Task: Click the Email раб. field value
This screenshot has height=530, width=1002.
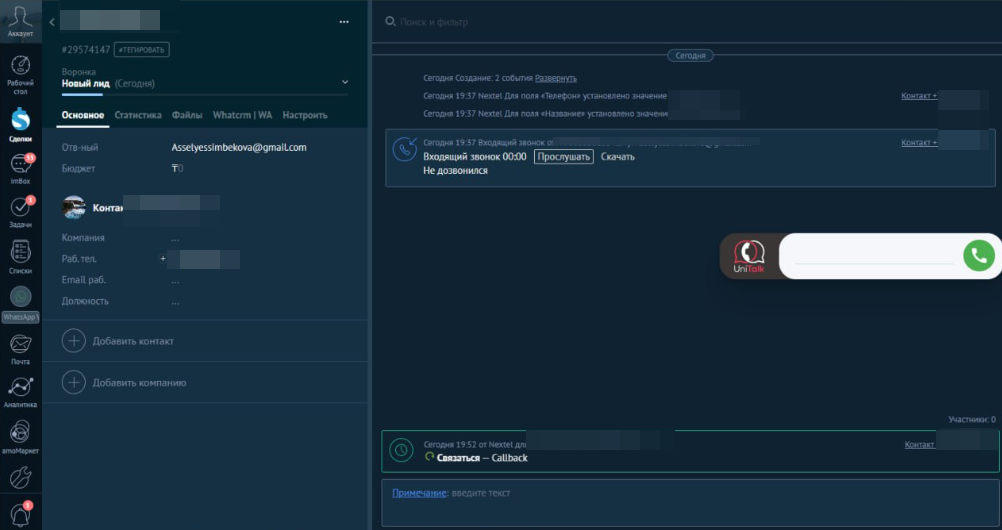Action: (x=175, y=280)
